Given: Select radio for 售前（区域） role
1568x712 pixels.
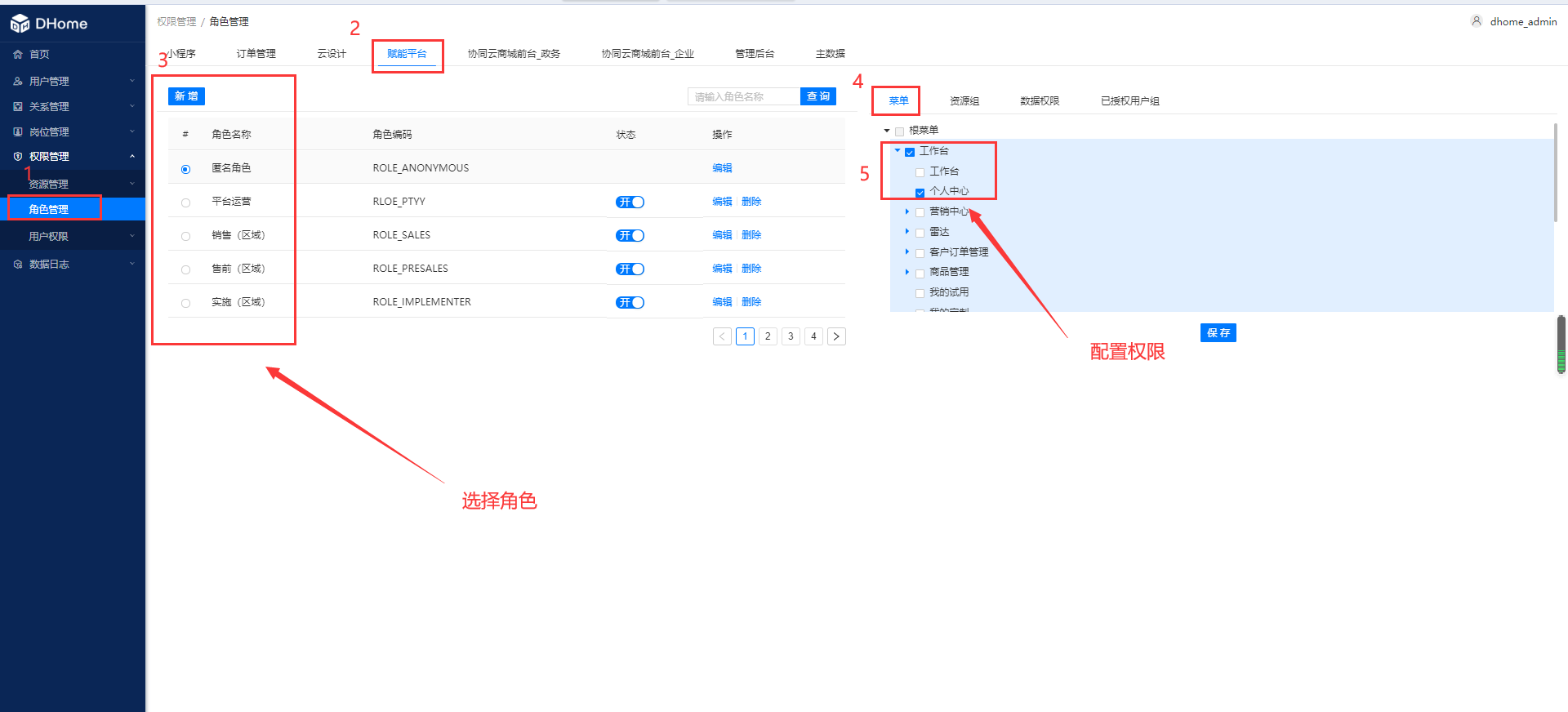Looking at the screenshot, I should tap(185, 269).
